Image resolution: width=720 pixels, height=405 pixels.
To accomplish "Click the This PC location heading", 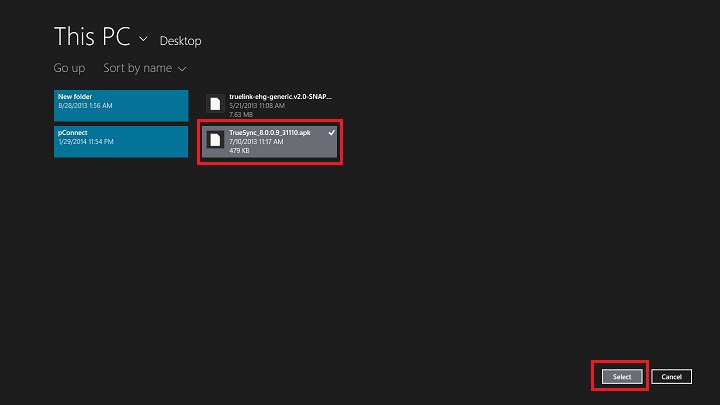I will point(91,37).
